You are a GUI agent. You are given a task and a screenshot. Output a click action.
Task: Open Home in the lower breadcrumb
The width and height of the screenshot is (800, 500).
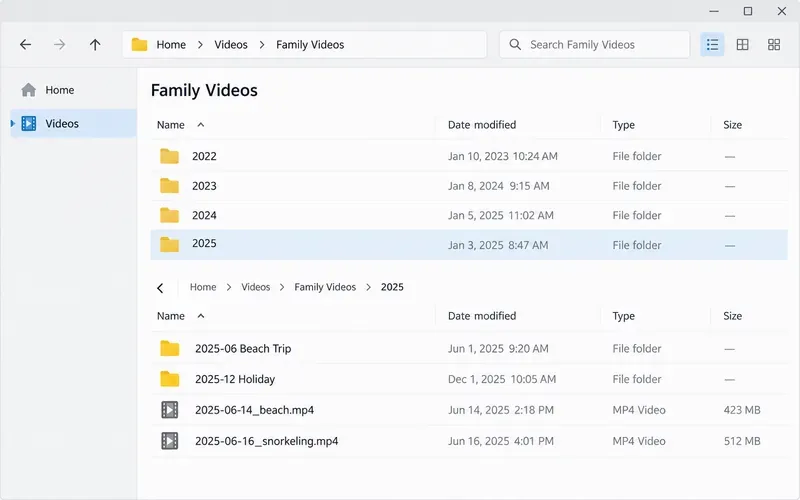click(203, 287)
